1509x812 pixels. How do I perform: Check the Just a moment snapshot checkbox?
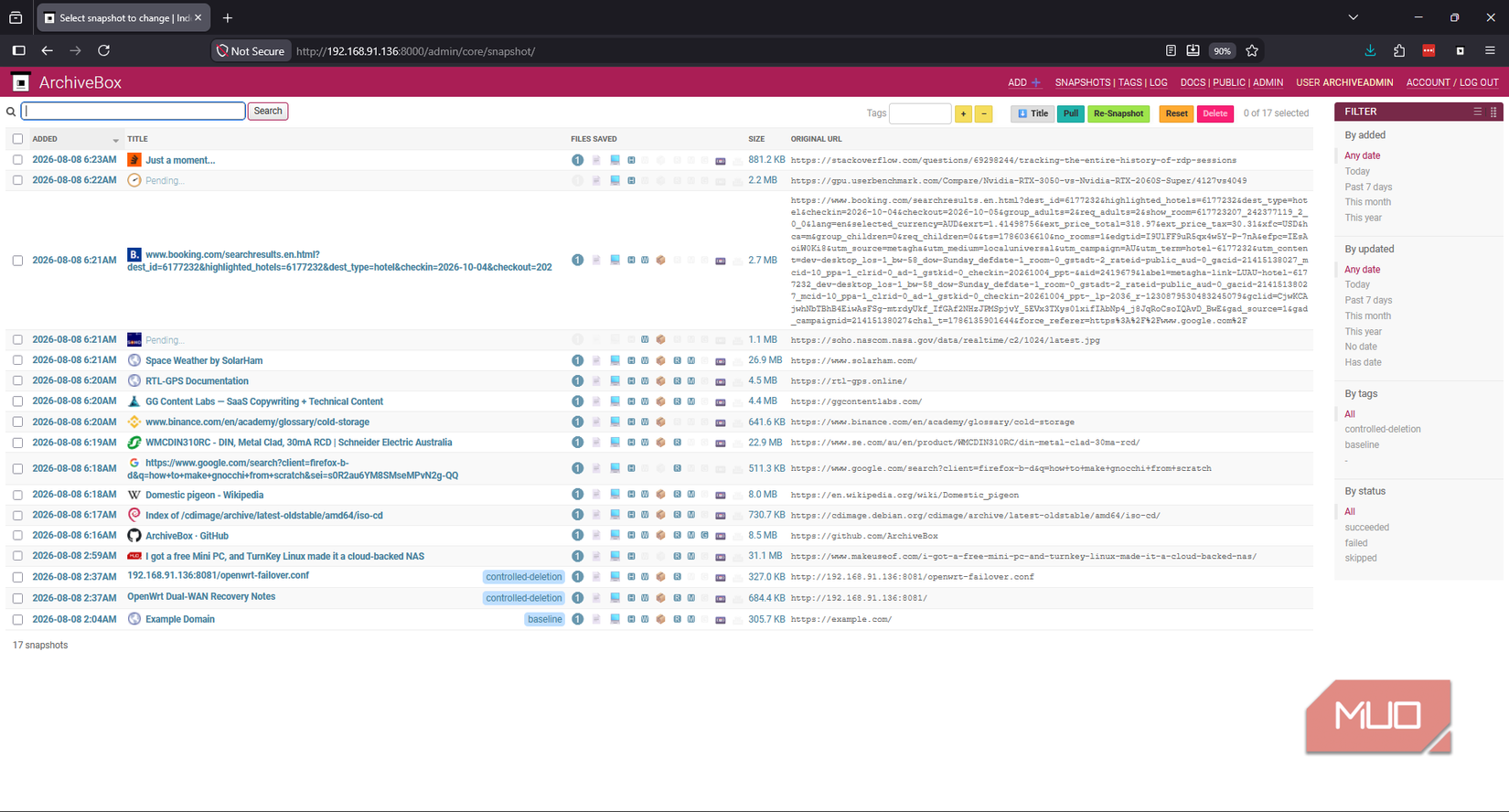17,160
